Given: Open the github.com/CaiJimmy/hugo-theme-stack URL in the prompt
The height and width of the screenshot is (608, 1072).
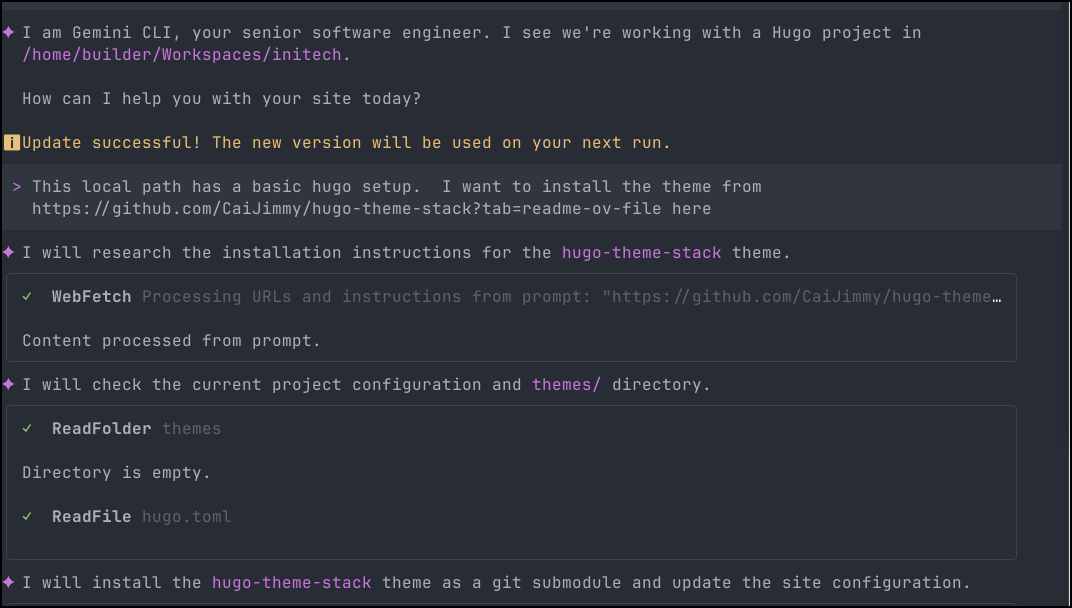Looking at the screenshot, I should 371,209.
